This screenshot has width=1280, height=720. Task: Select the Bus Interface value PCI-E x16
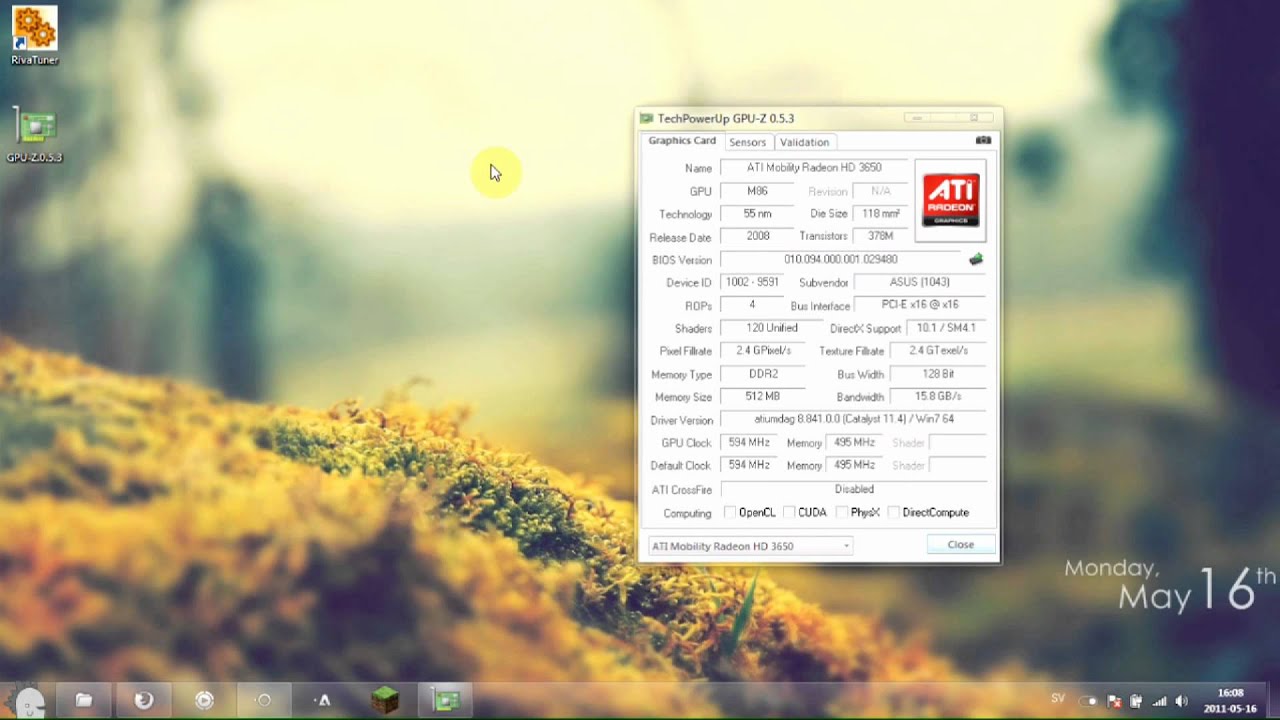click(x=920, y=305)
